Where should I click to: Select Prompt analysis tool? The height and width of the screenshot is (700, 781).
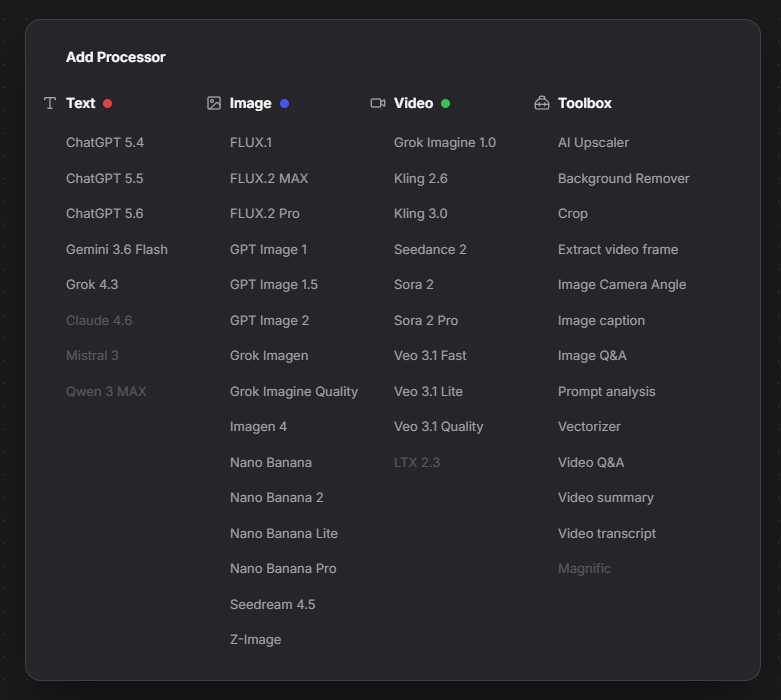point(607,391)
